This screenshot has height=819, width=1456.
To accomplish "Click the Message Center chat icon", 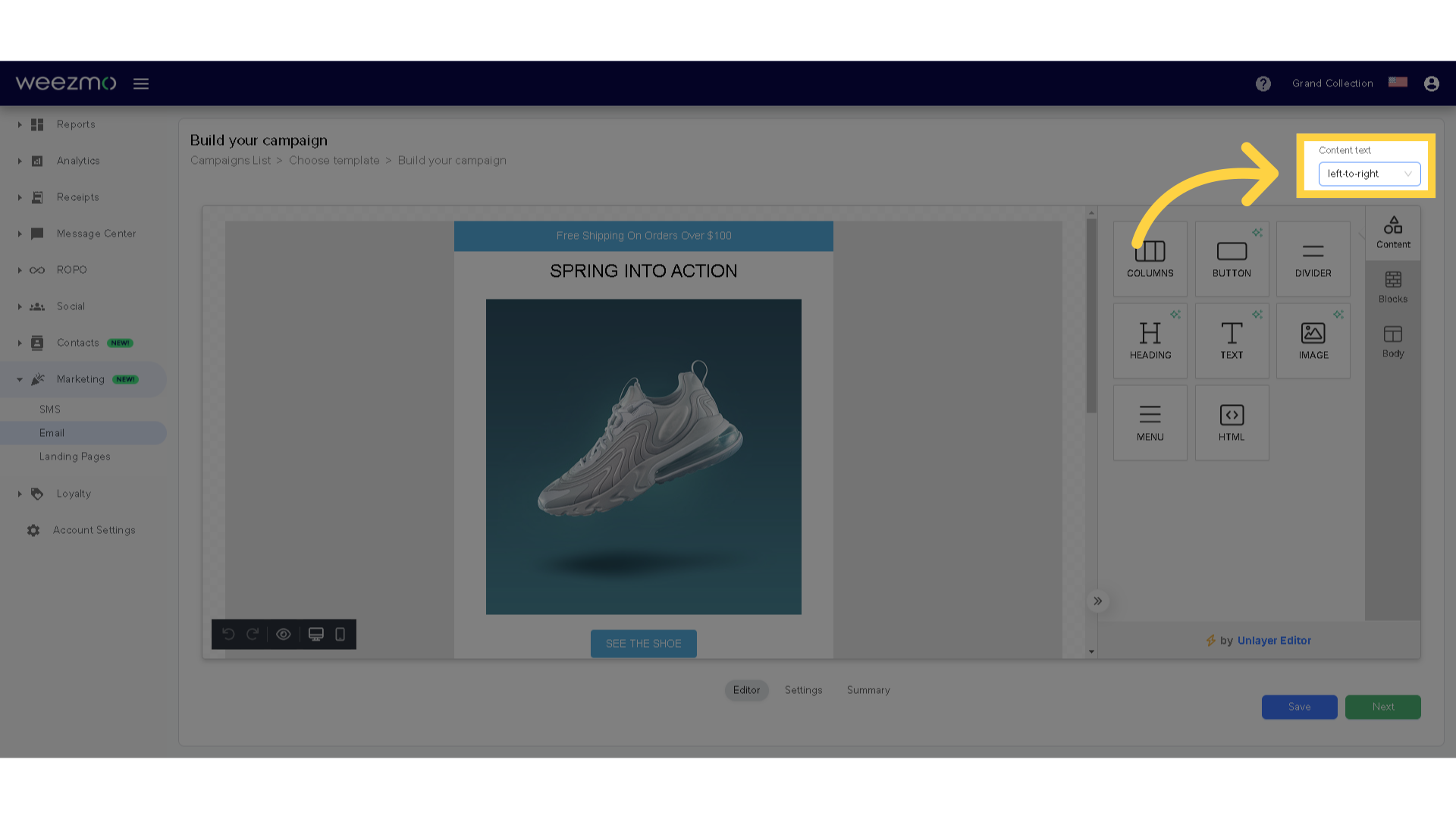I will [x=37, y=234].
